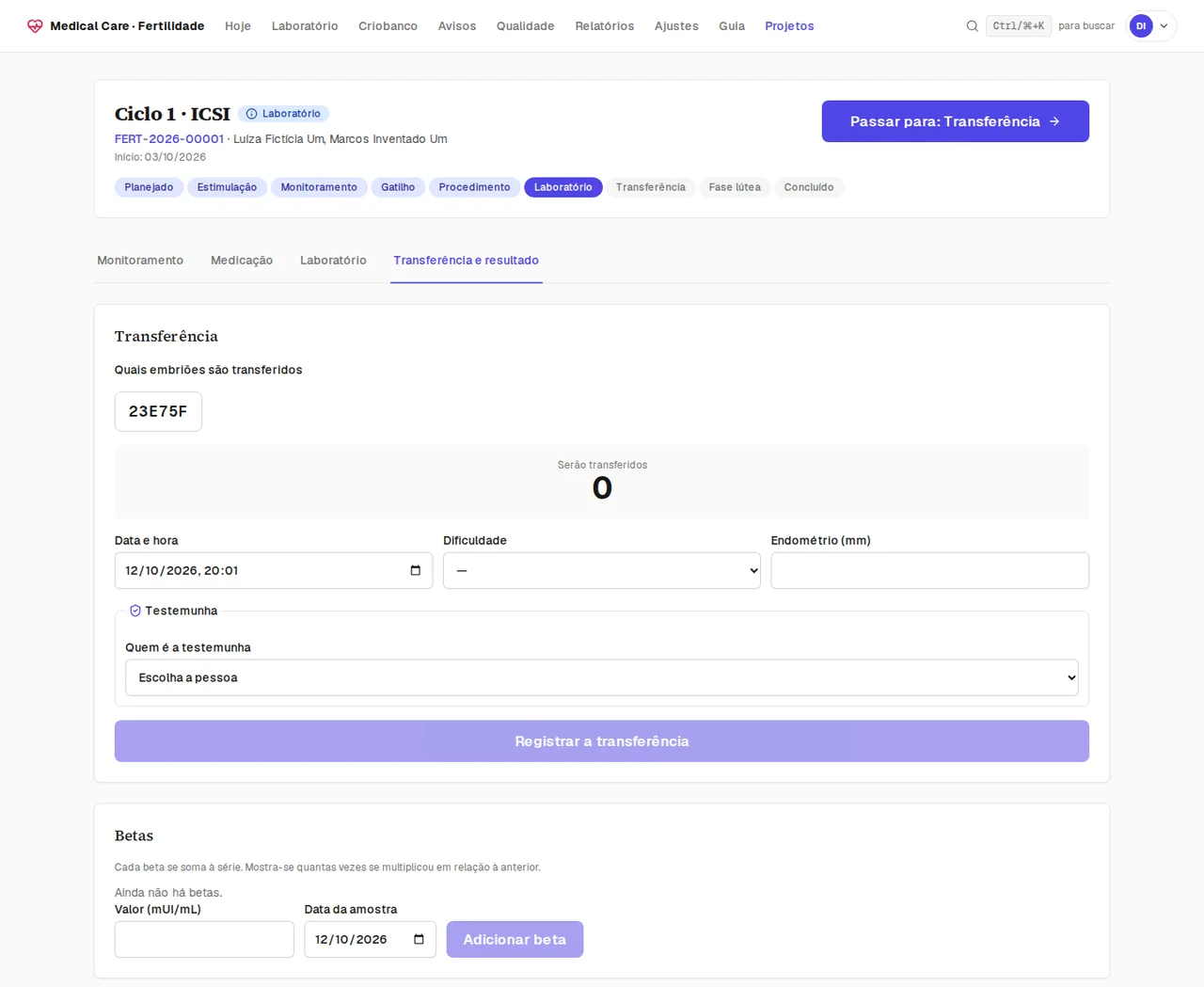This screenshot has width=1204, height=987.
Task: Toggle embryo 23E75F for transfer
Action: click(158, 411)
